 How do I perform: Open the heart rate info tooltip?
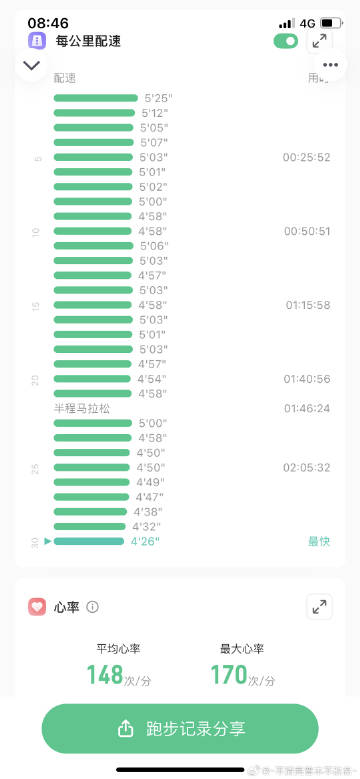(92, 607)
